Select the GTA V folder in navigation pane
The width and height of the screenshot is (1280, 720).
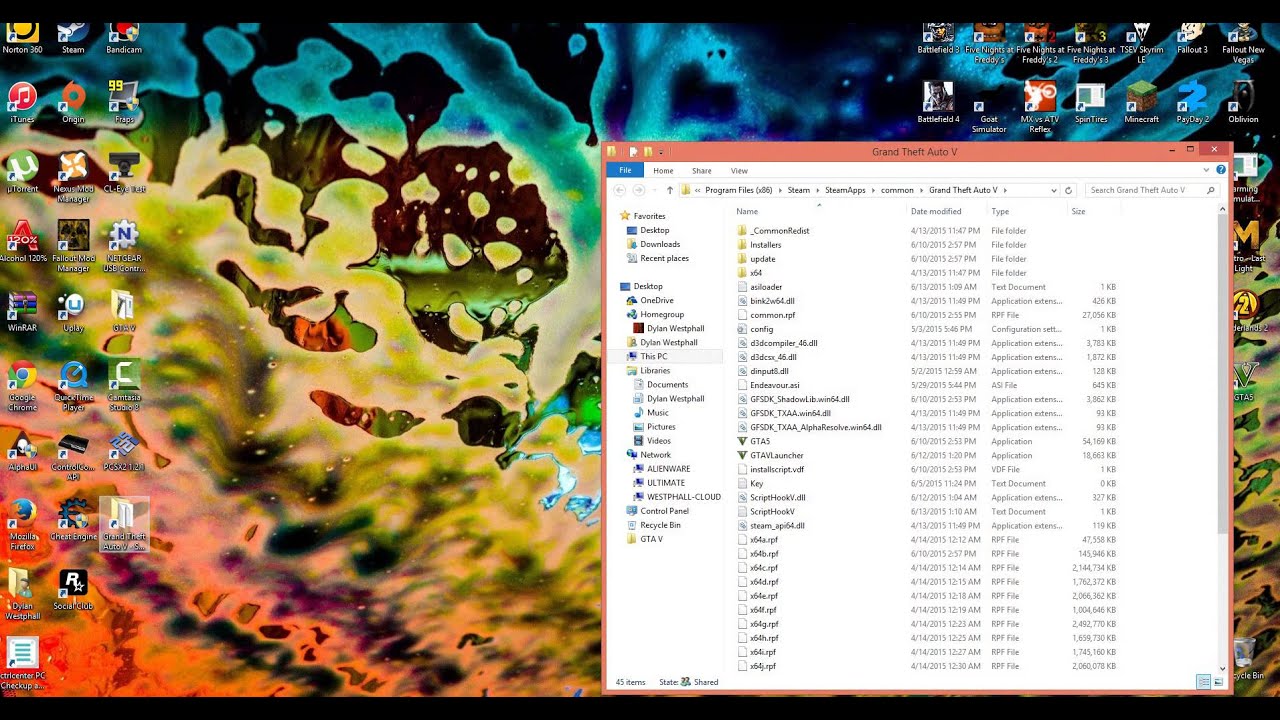(651, 539)
